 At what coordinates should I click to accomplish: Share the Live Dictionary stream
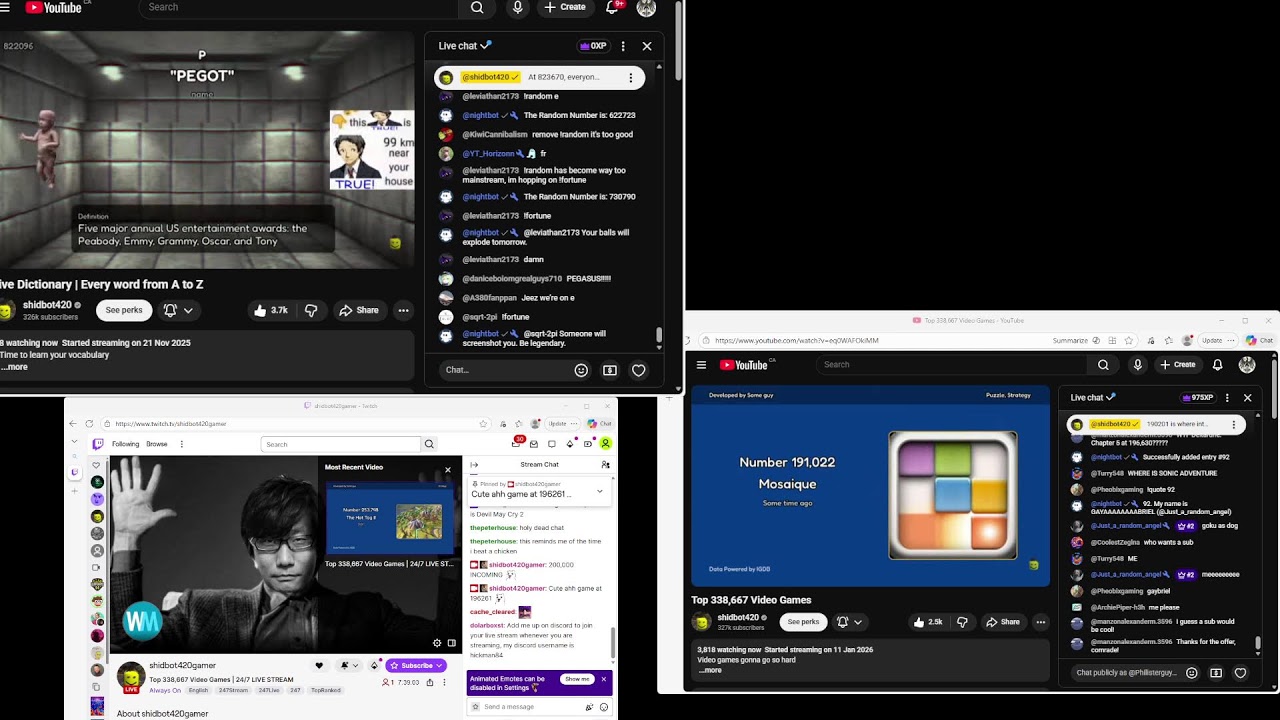point(359,310)
